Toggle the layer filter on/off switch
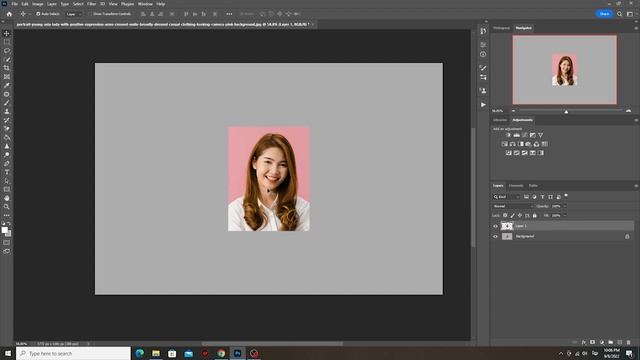This screenshot has height=360, width=640. (566, 196)
